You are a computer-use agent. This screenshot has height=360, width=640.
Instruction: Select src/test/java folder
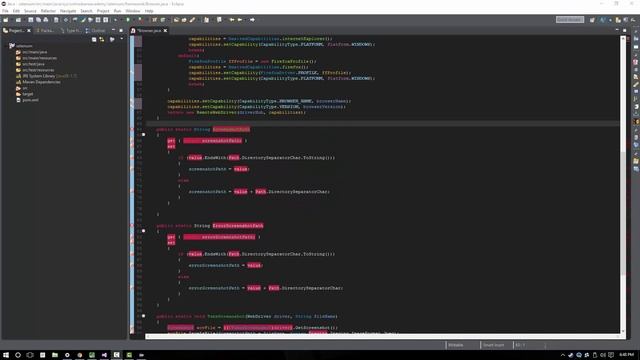33,64
